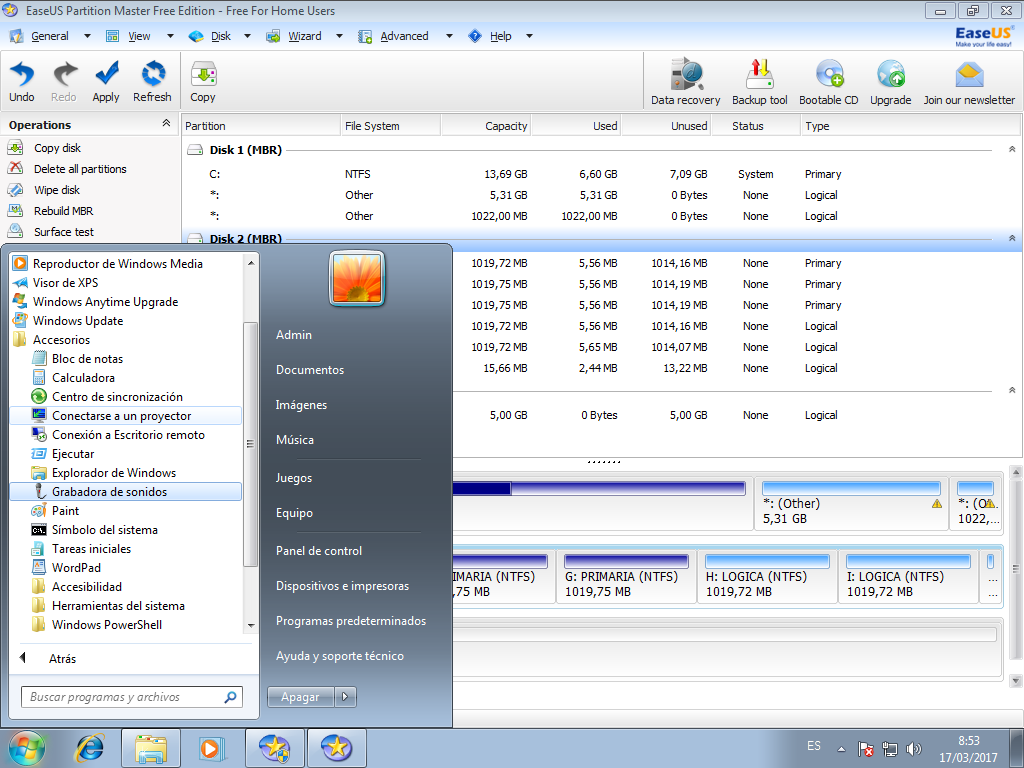
Task: Open Internet Explorer from taskbar
Action: pyautogui.click(x=90, y=747)
